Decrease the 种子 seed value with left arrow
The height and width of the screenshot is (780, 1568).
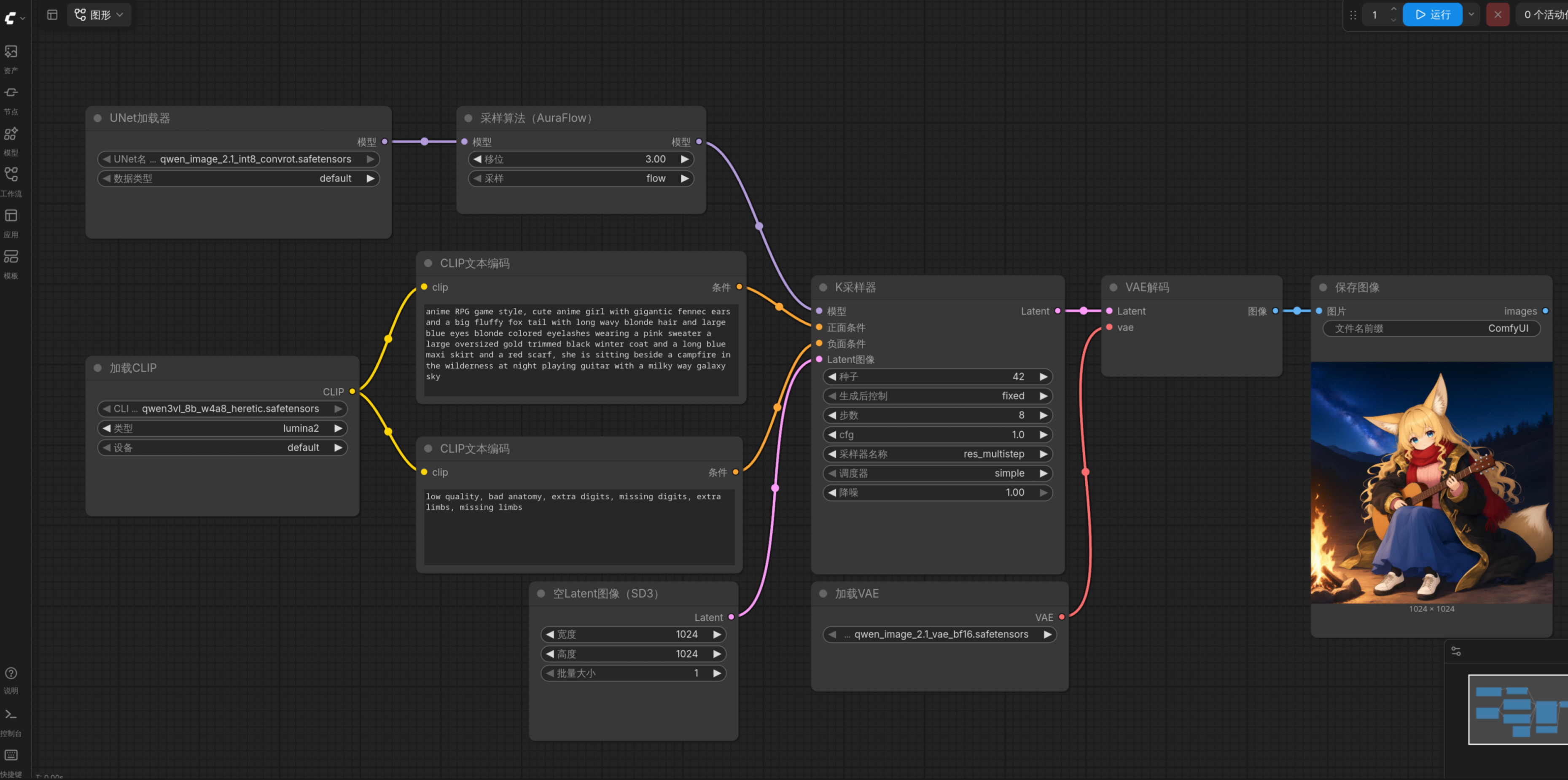832,377
